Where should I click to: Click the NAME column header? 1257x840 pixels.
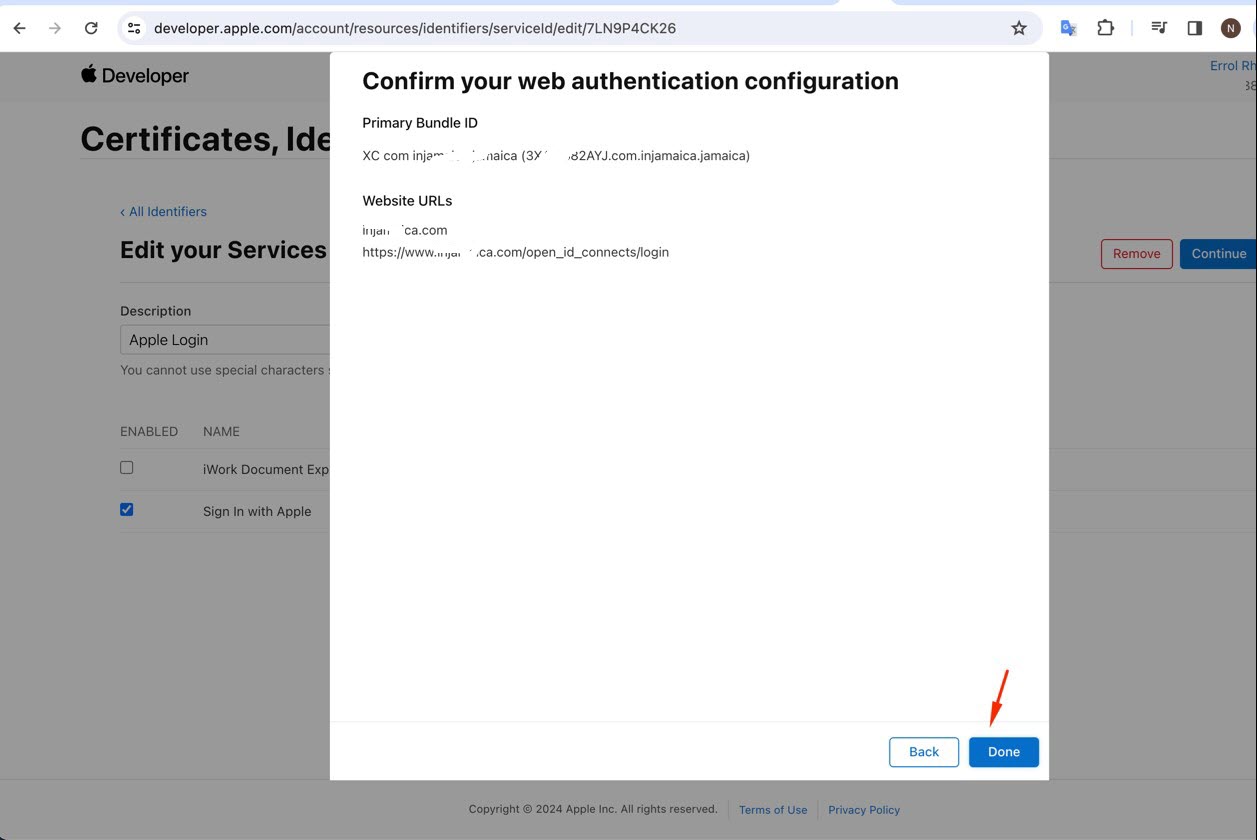click(221, 432)
